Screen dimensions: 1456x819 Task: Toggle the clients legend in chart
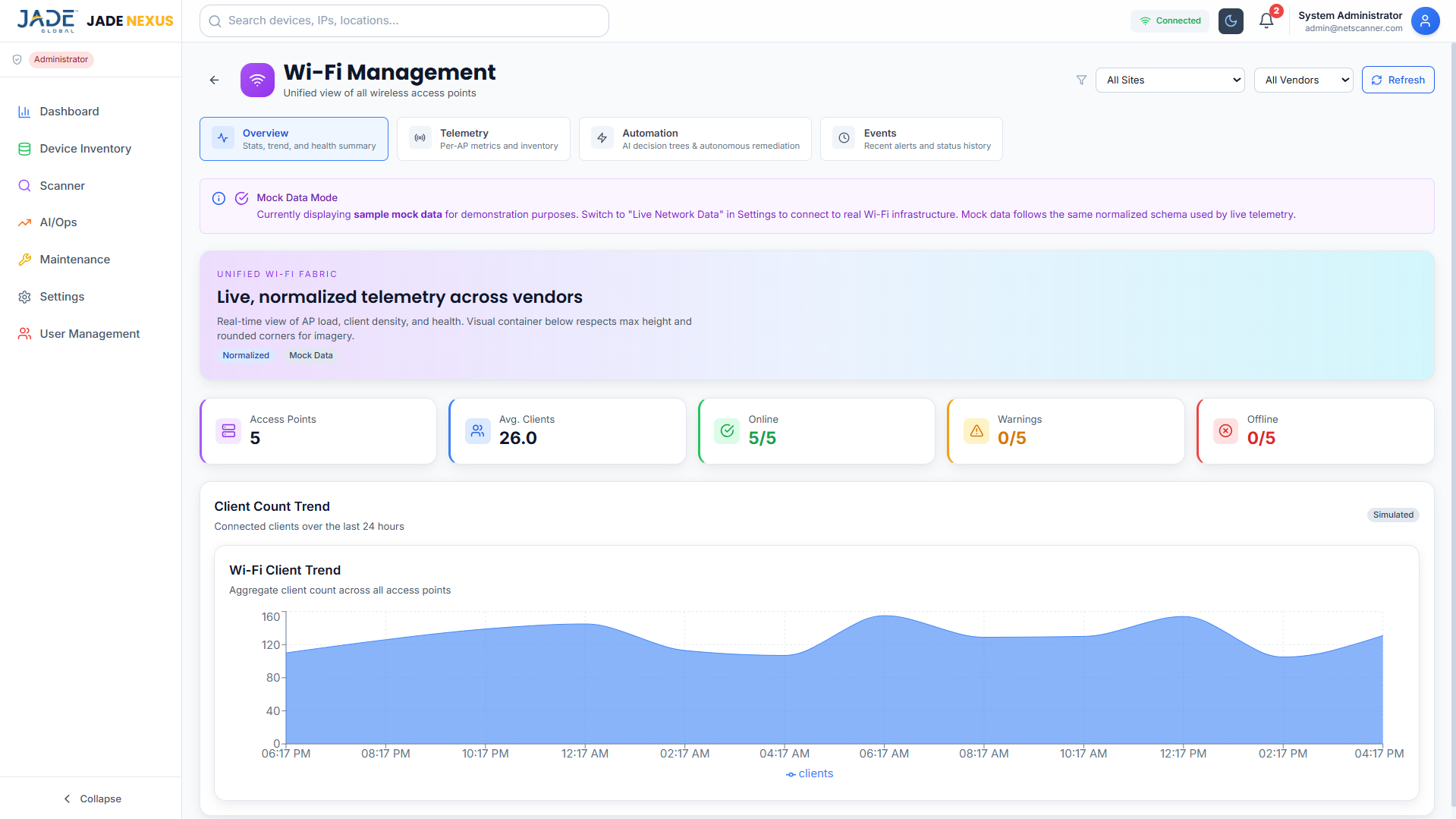click(x=809, y=773)
